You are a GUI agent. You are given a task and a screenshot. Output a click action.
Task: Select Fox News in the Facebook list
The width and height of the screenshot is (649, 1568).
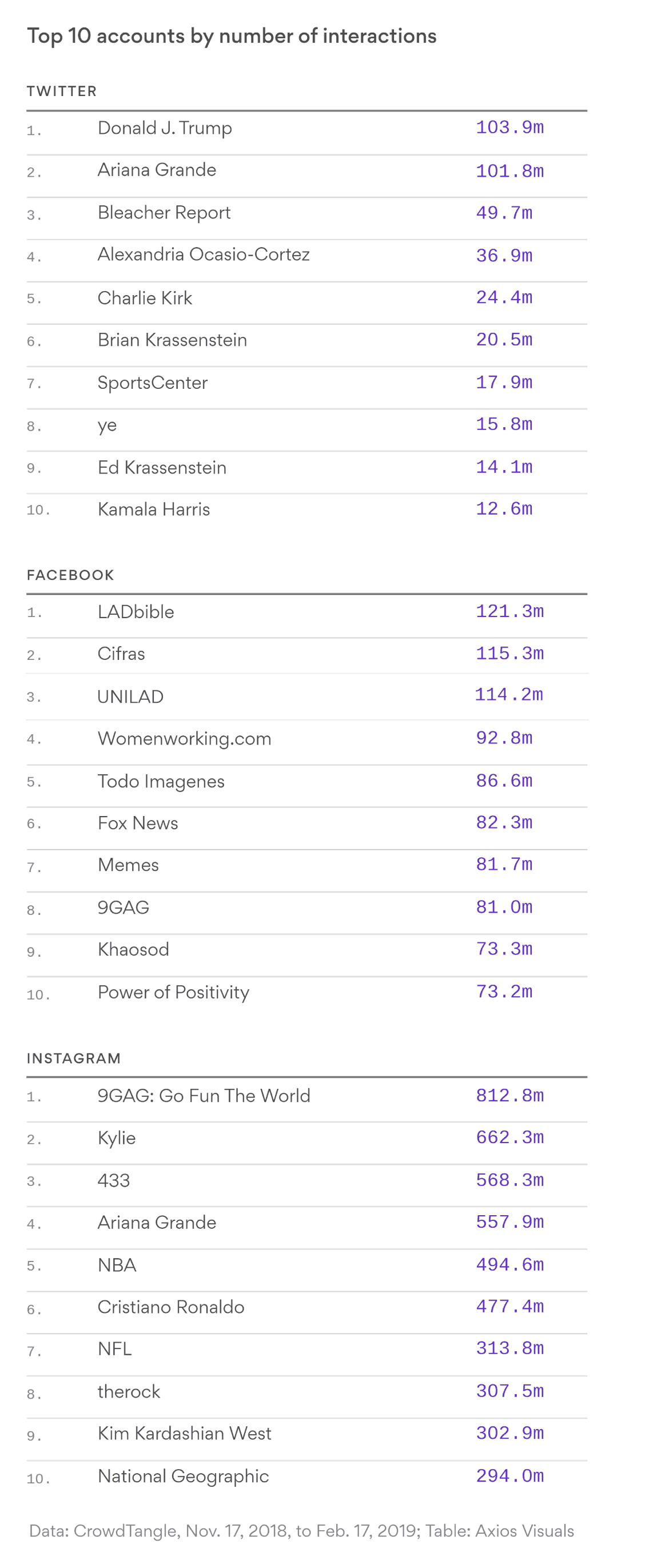click(138, 823)
